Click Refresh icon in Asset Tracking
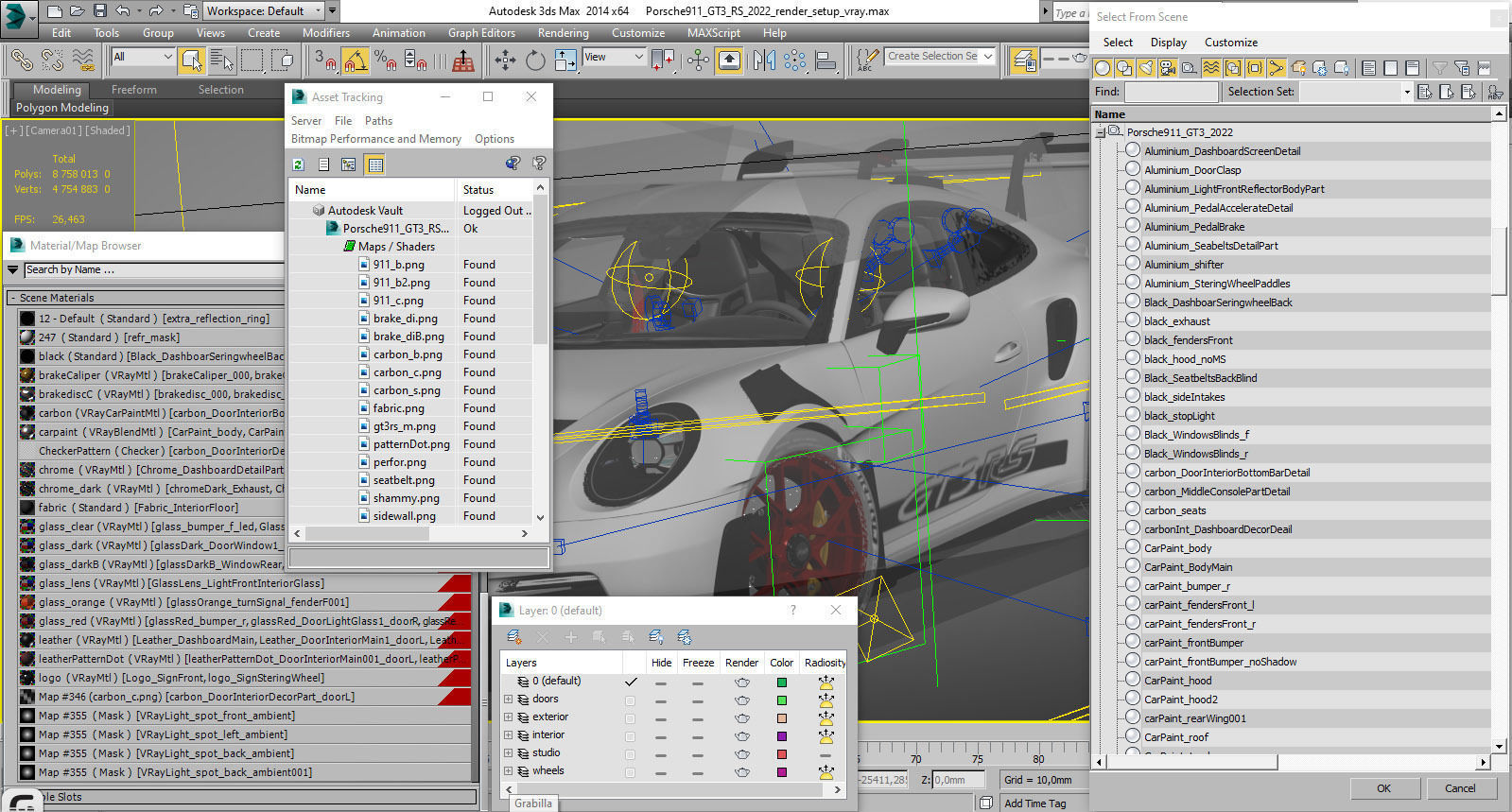The image size is (1512, 812). point(299,164)
